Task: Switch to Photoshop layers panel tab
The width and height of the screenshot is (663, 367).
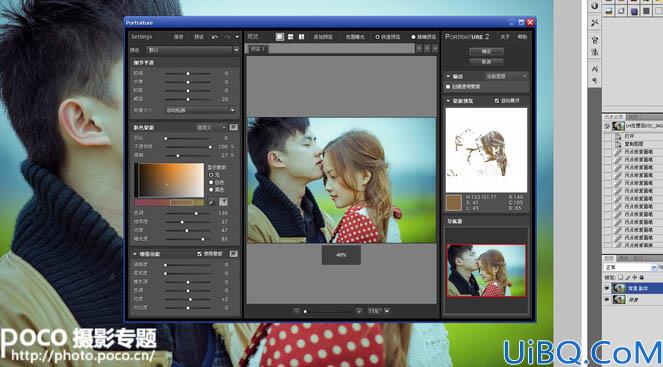Action: (609, 258)
